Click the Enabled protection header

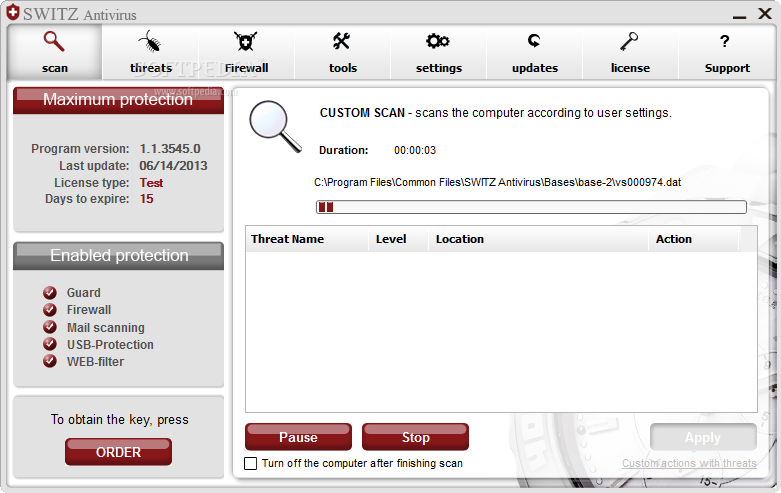click(x=119, y=256)
